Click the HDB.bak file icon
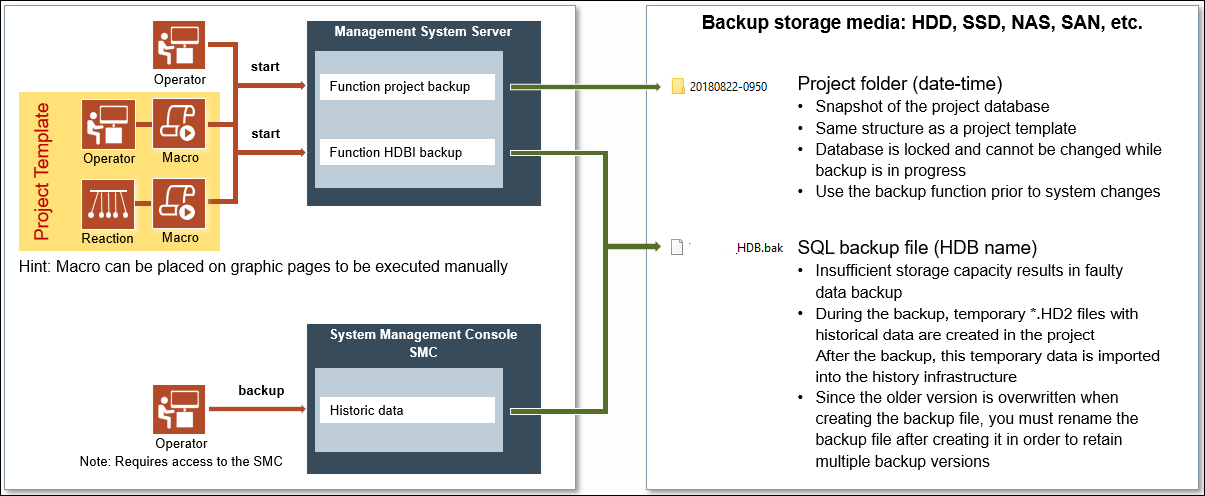Viewport: 1205px width, 496px height. 677,247
